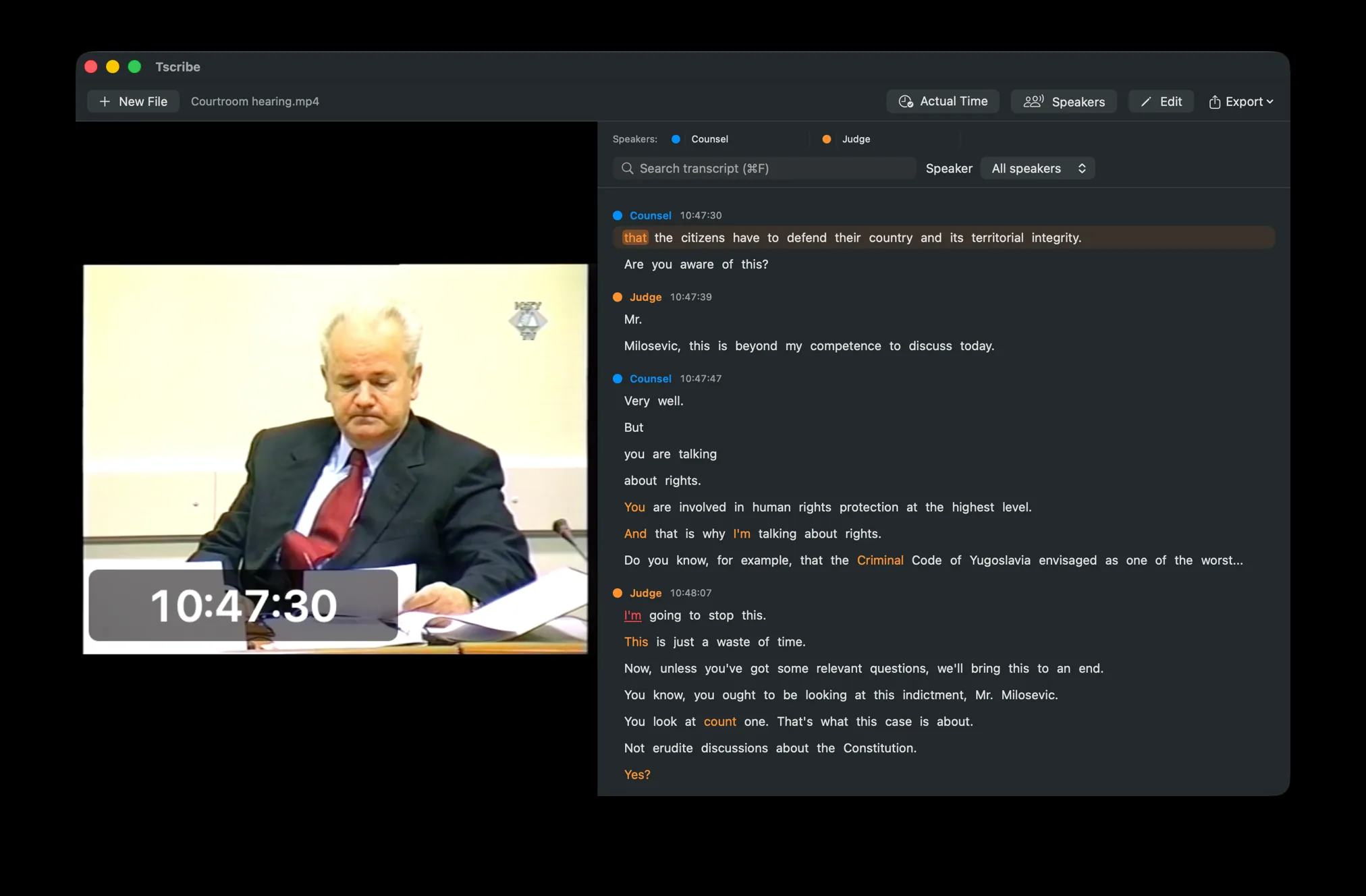This screenshot has width=1366, height=896.
Task: Click the clock icon beside Actual Time
Action: [906, 101]
